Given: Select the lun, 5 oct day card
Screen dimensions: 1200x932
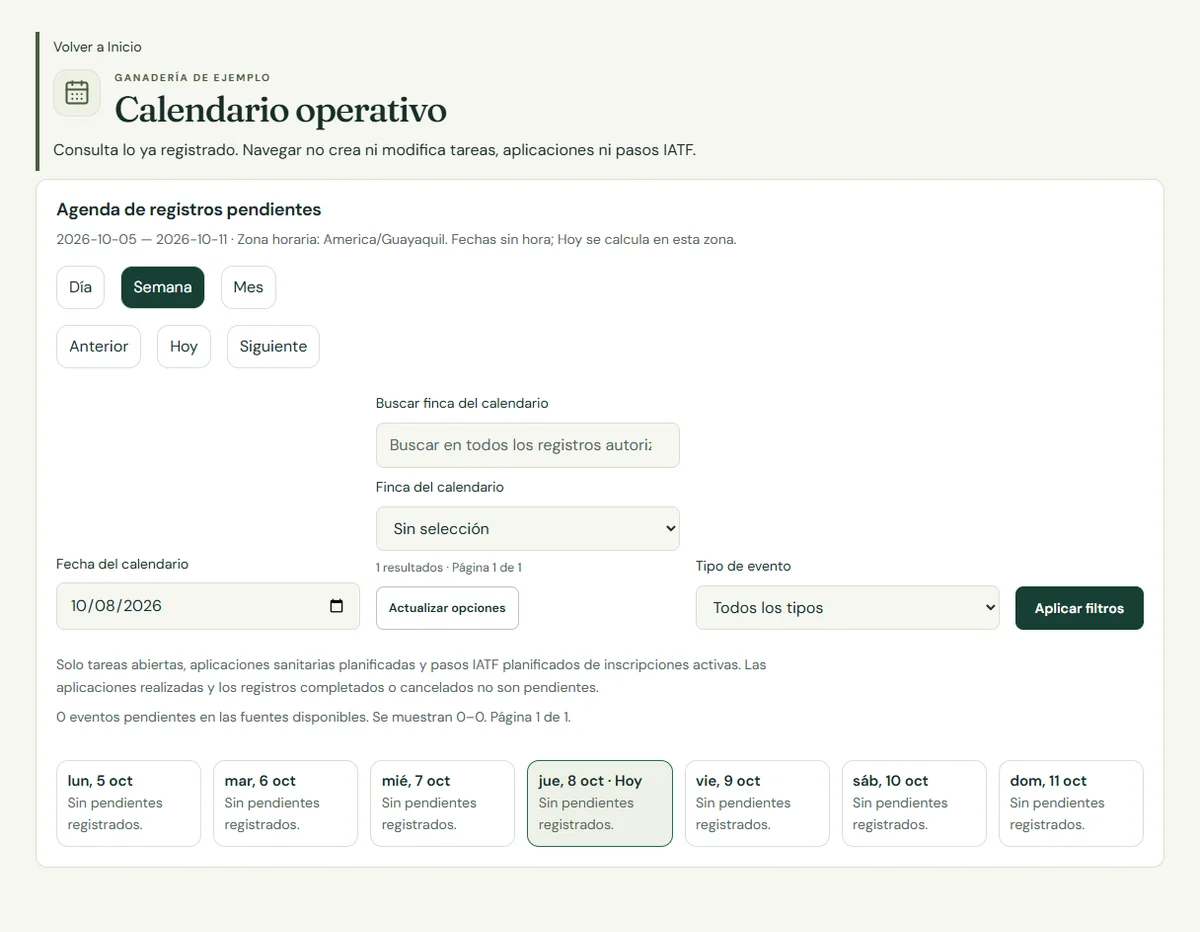Looking at the screenshot, I should [x=129, y=803].
